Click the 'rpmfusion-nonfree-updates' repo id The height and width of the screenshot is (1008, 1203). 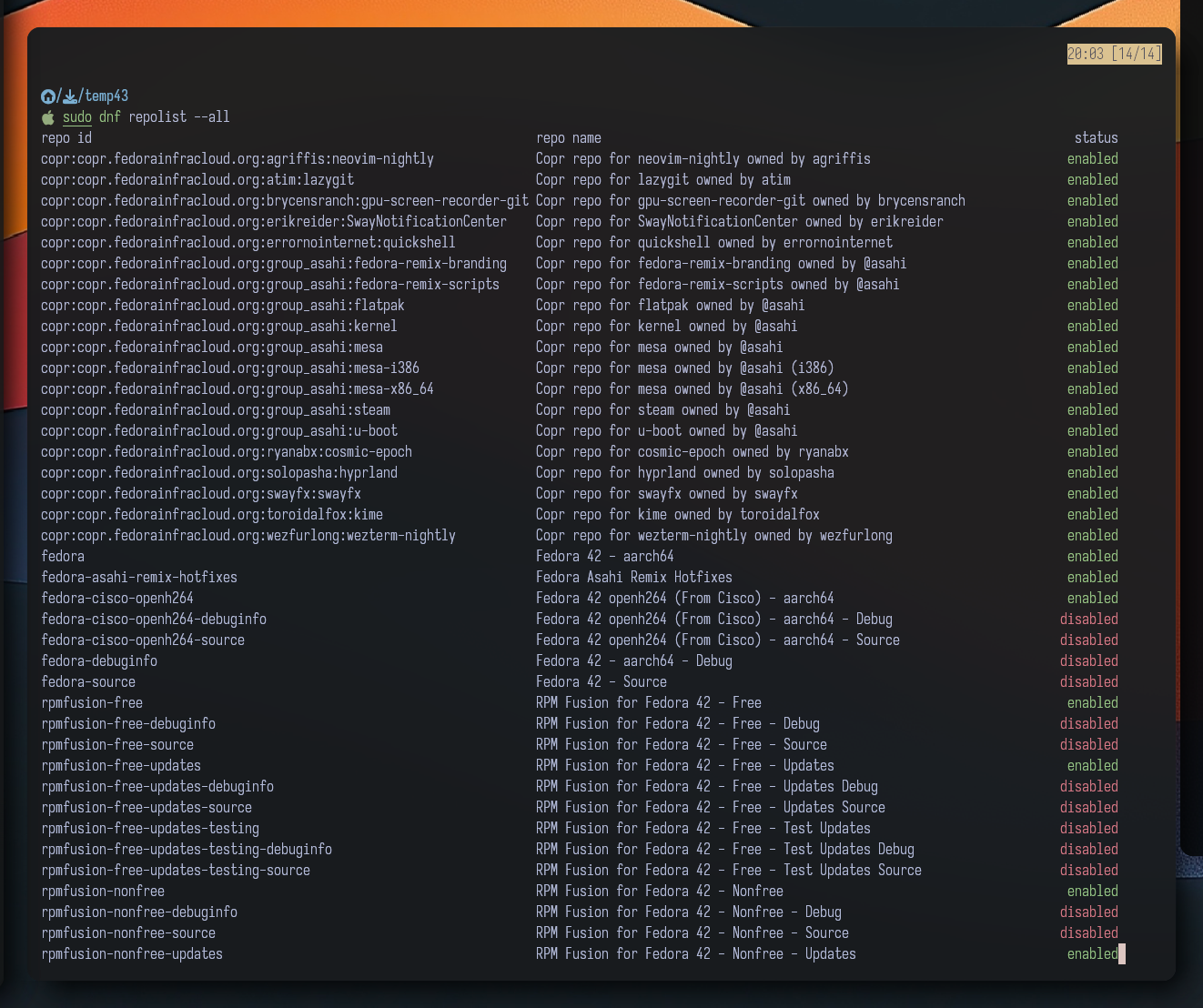coord(132,953)
